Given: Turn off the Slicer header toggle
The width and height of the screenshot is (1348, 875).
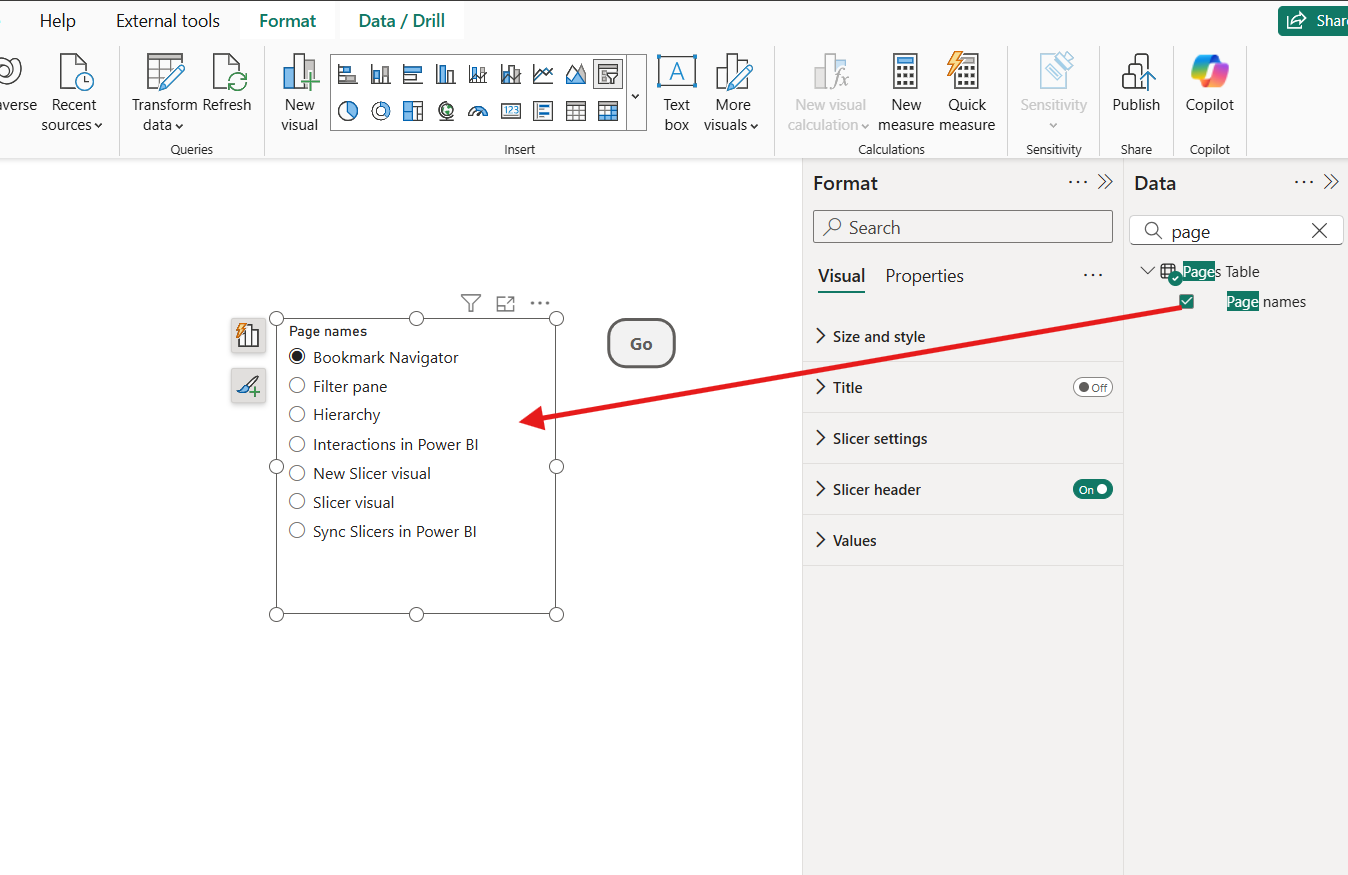Looking at the screenshot, I should (1092, 490).
